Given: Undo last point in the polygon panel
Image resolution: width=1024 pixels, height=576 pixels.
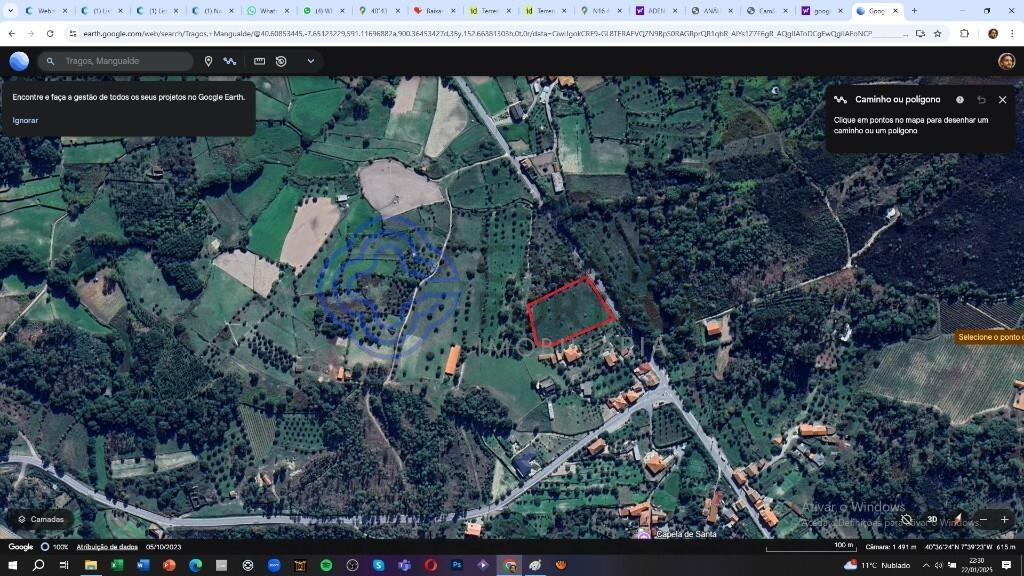Looking at the screenshot, I should click(981, 100).
